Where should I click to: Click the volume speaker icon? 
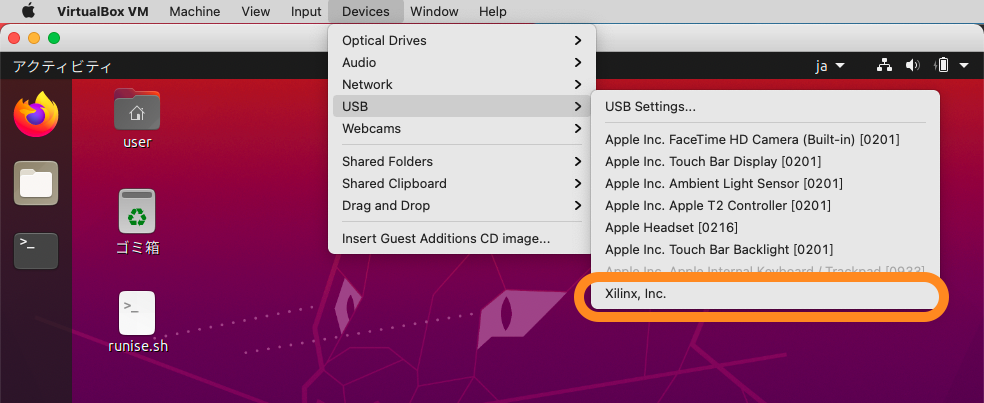[912, 65]
